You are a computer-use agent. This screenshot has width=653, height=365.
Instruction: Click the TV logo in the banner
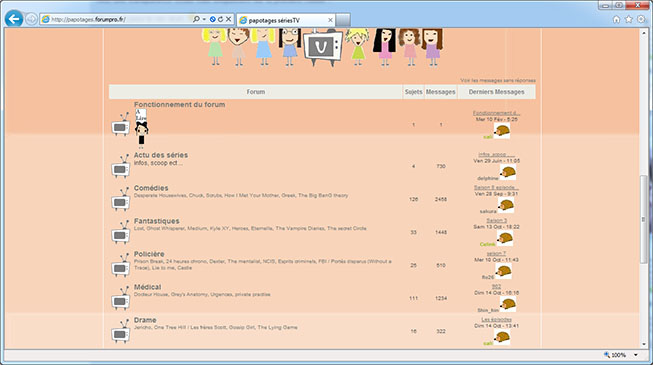pos(323,47)
